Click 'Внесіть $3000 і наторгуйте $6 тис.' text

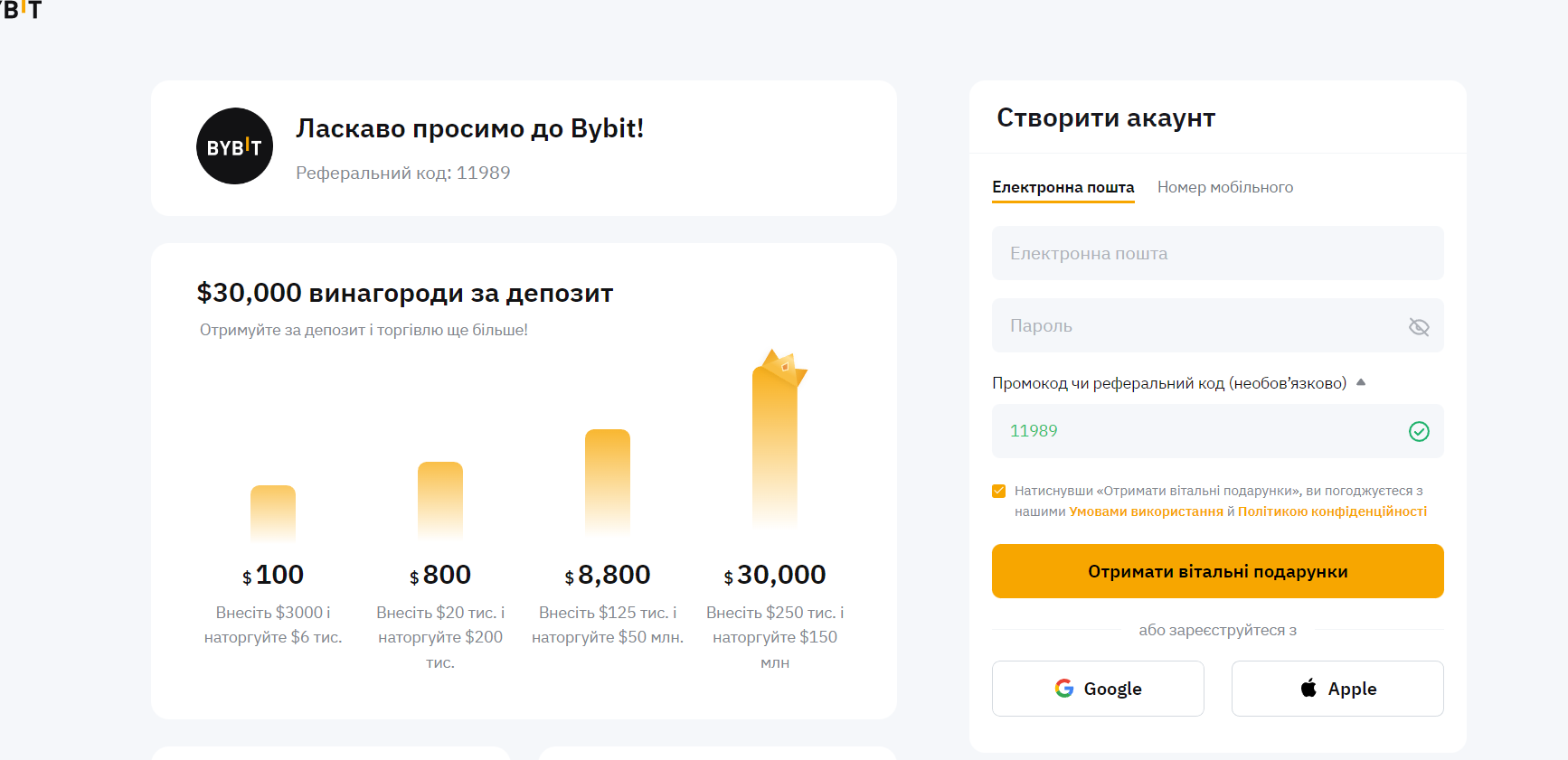coord(273,624)
